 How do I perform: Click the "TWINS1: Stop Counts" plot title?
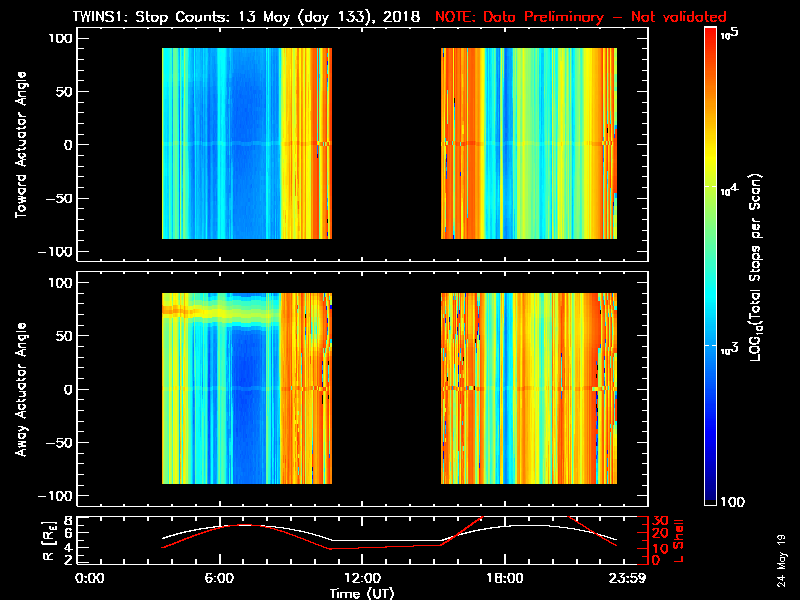coord(239,17)
